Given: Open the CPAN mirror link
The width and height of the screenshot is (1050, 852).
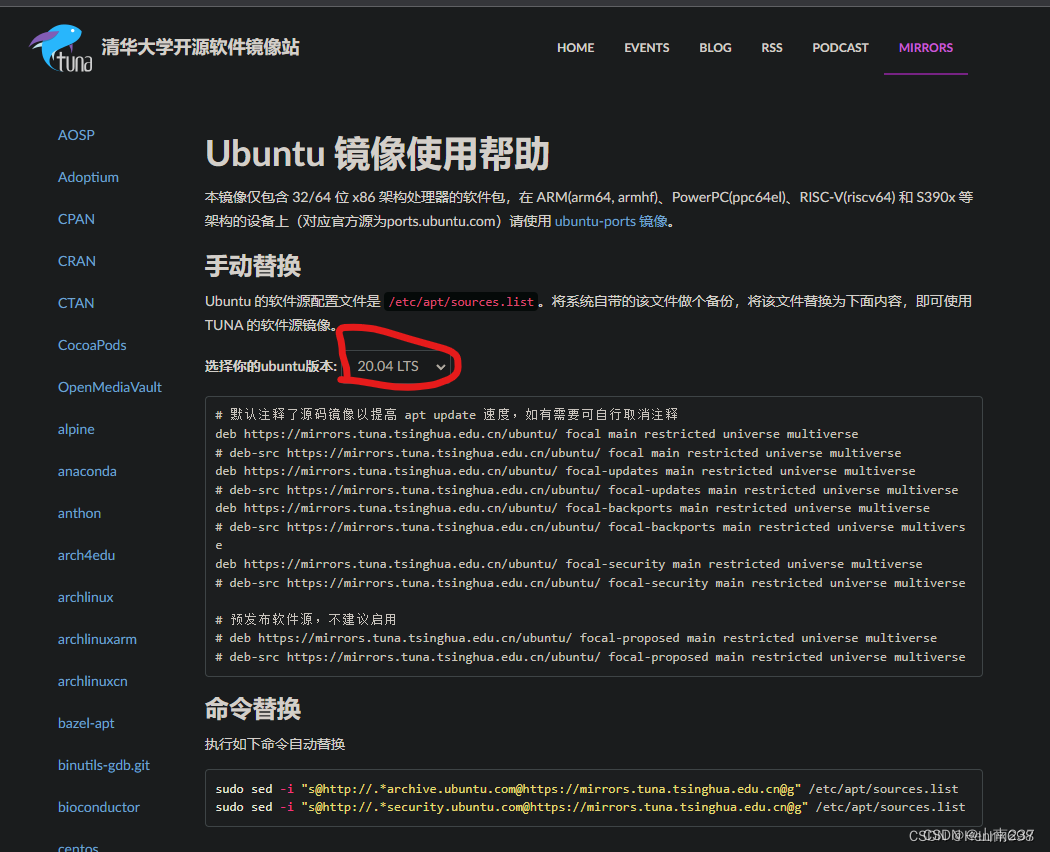Looking at the screenshot, I should click(x=76, y=219).
